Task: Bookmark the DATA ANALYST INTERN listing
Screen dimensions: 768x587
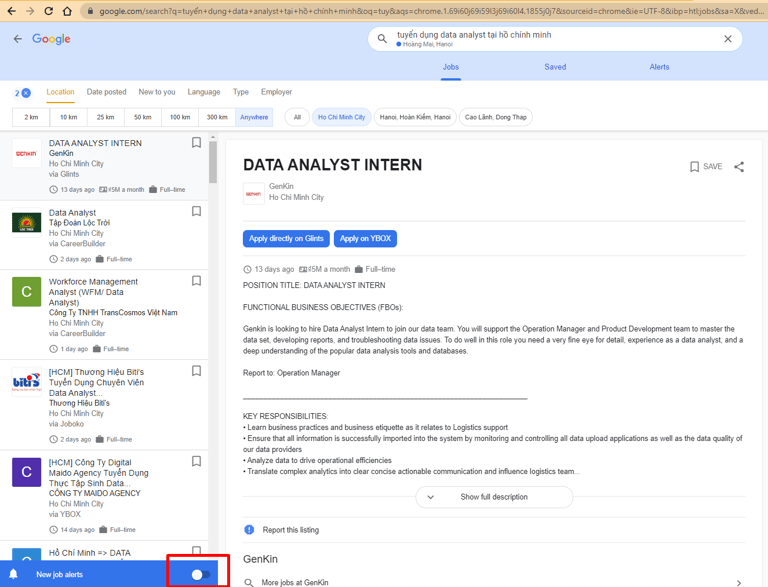Action: pos(196,143)
